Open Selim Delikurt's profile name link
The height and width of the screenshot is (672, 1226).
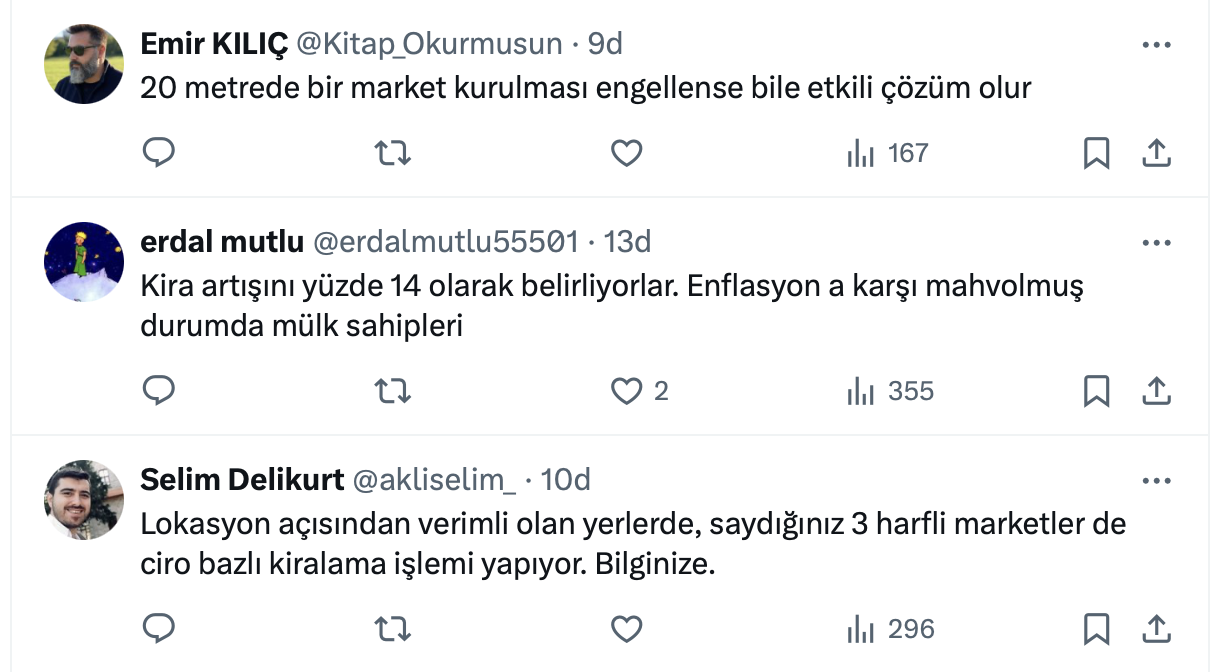(239, 480)
